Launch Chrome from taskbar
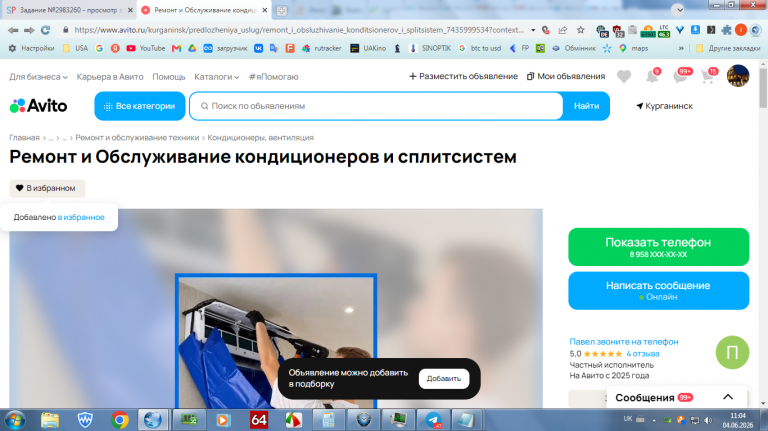This screenshot has width=768, height=431. [120, 420]
